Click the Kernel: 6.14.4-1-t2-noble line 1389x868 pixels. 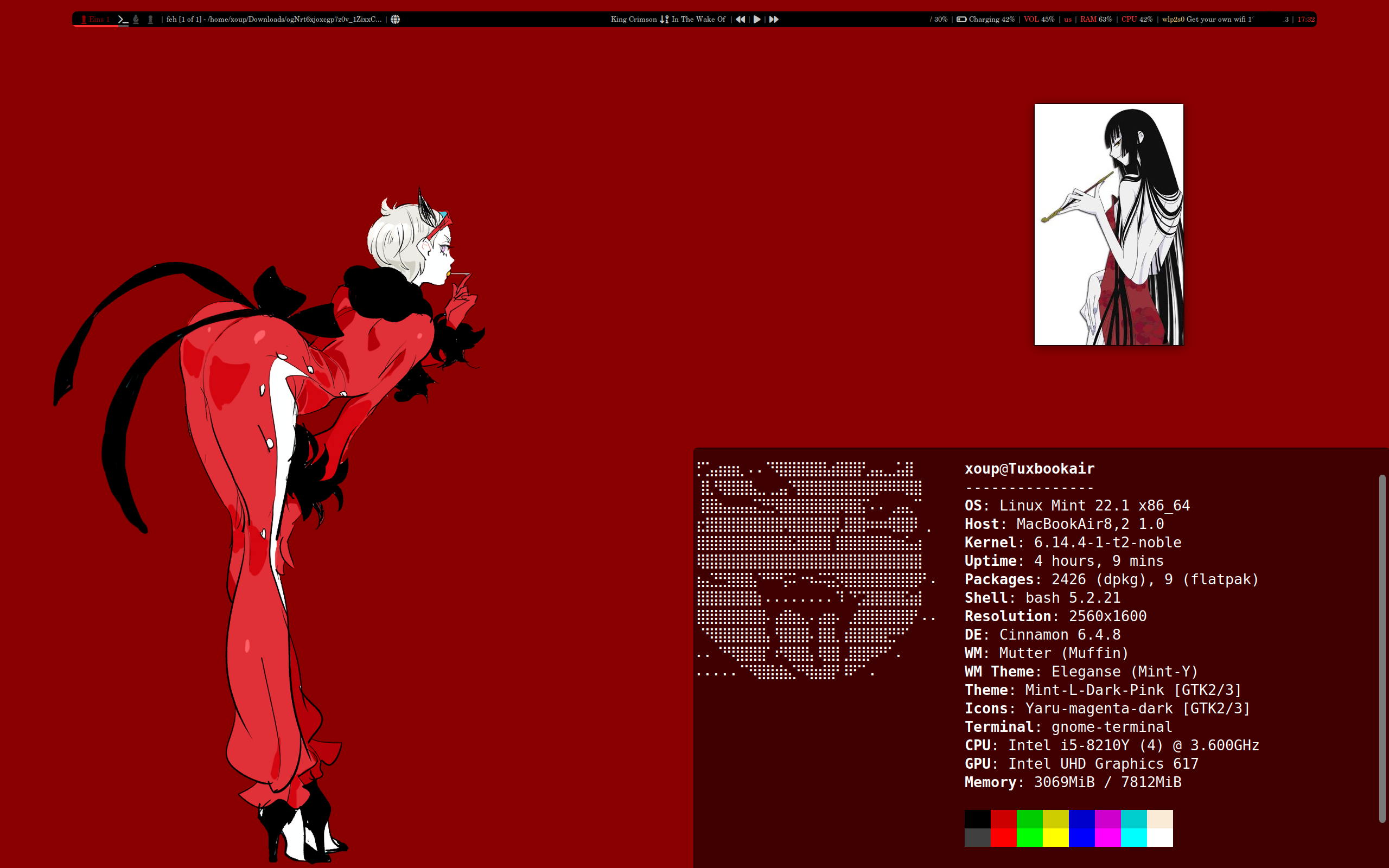[1073, 542]
